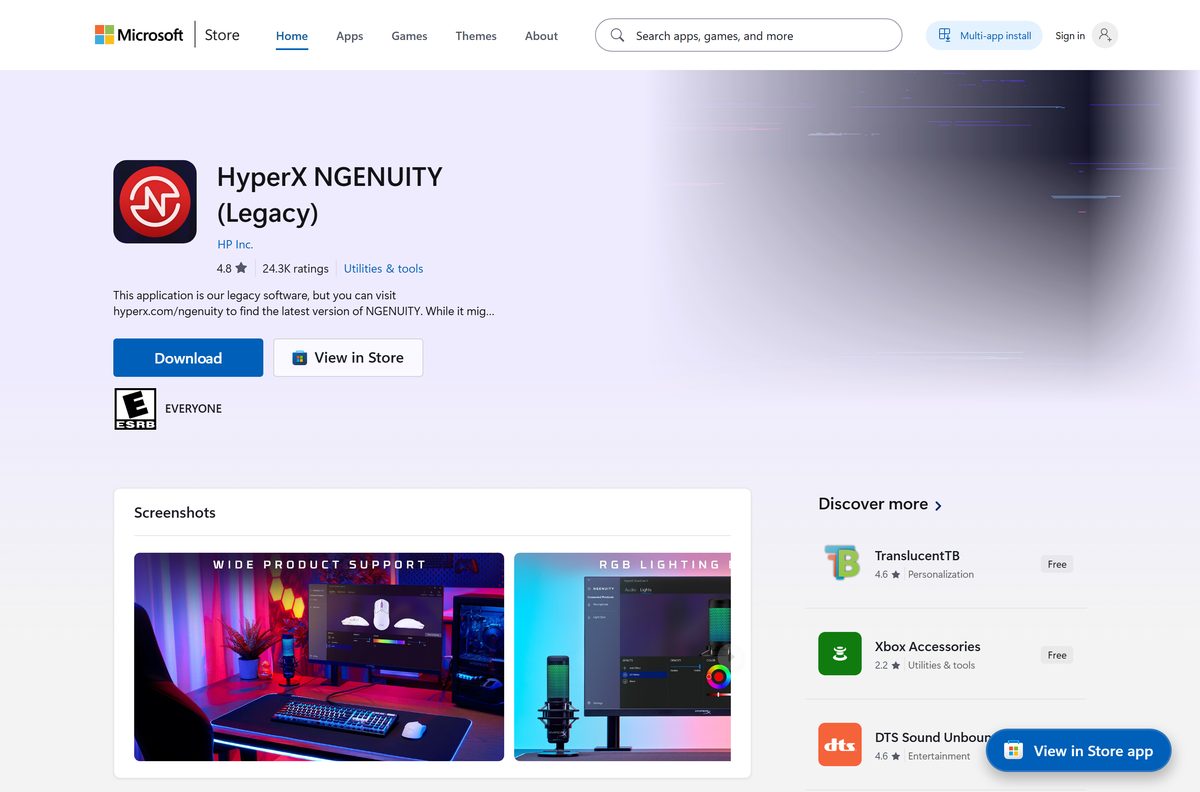Viewport: 1200px width, 792px height.
Task: Click the floating View in Store app button
Action: point(1078,750)
